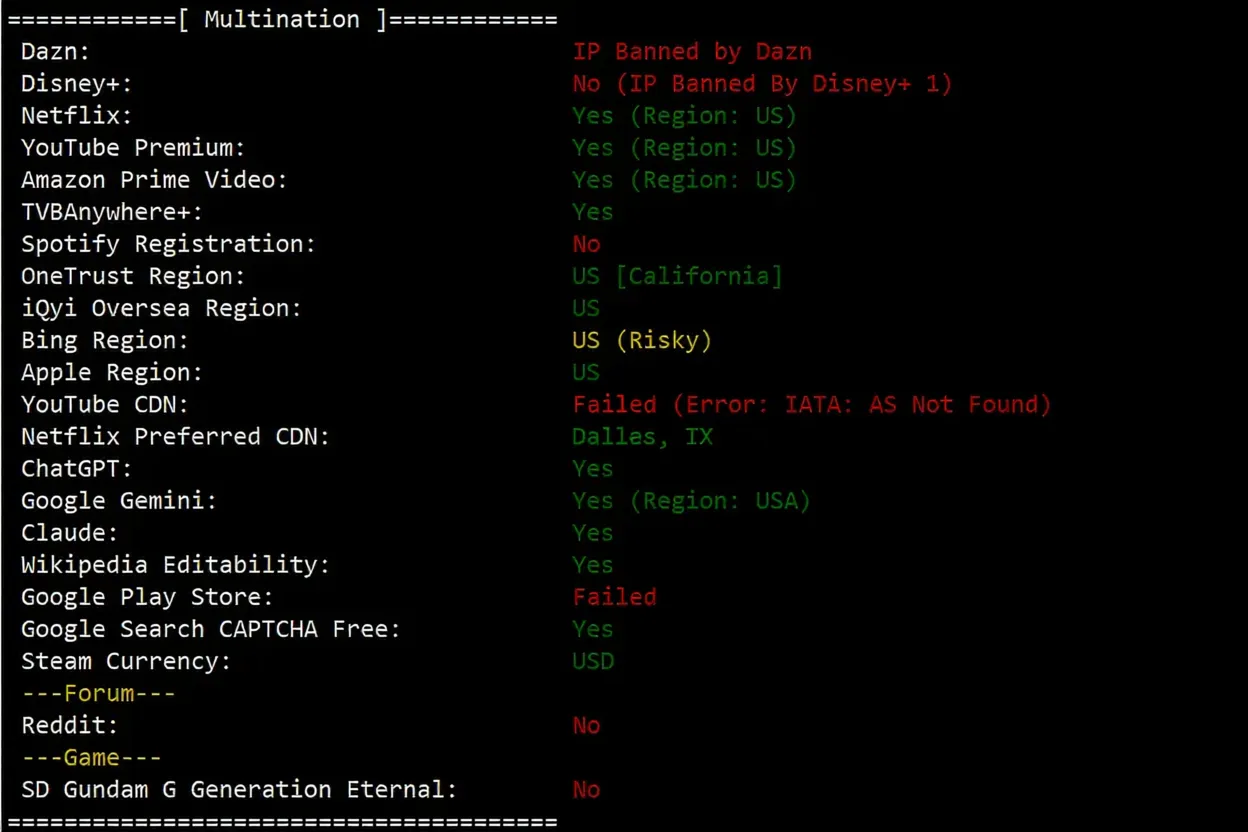This screenshot has height=832, width=1248.
Task: Click 'IP Banned by Dazn' result
Action: pyautogui.click(x=692, y=52)
